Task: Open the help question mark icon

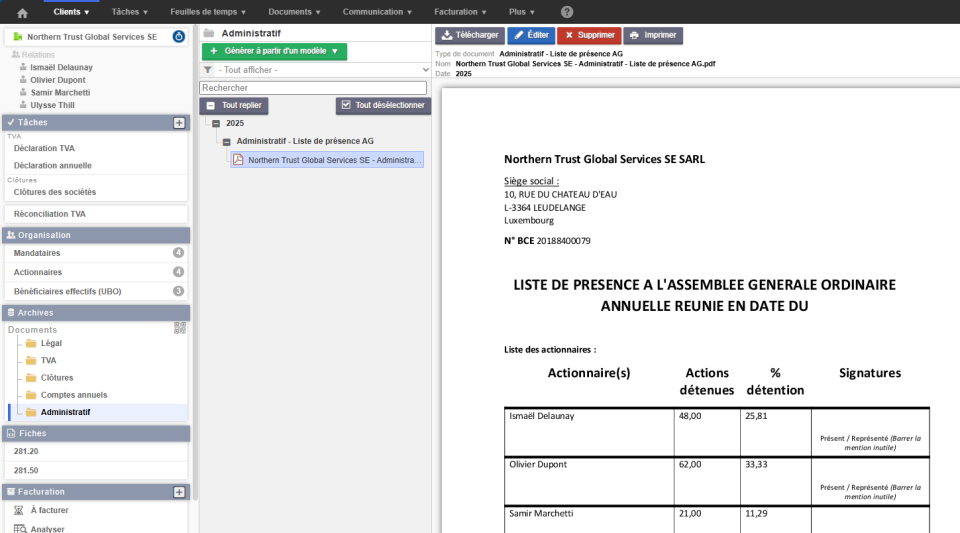Action: coord(567,12)
